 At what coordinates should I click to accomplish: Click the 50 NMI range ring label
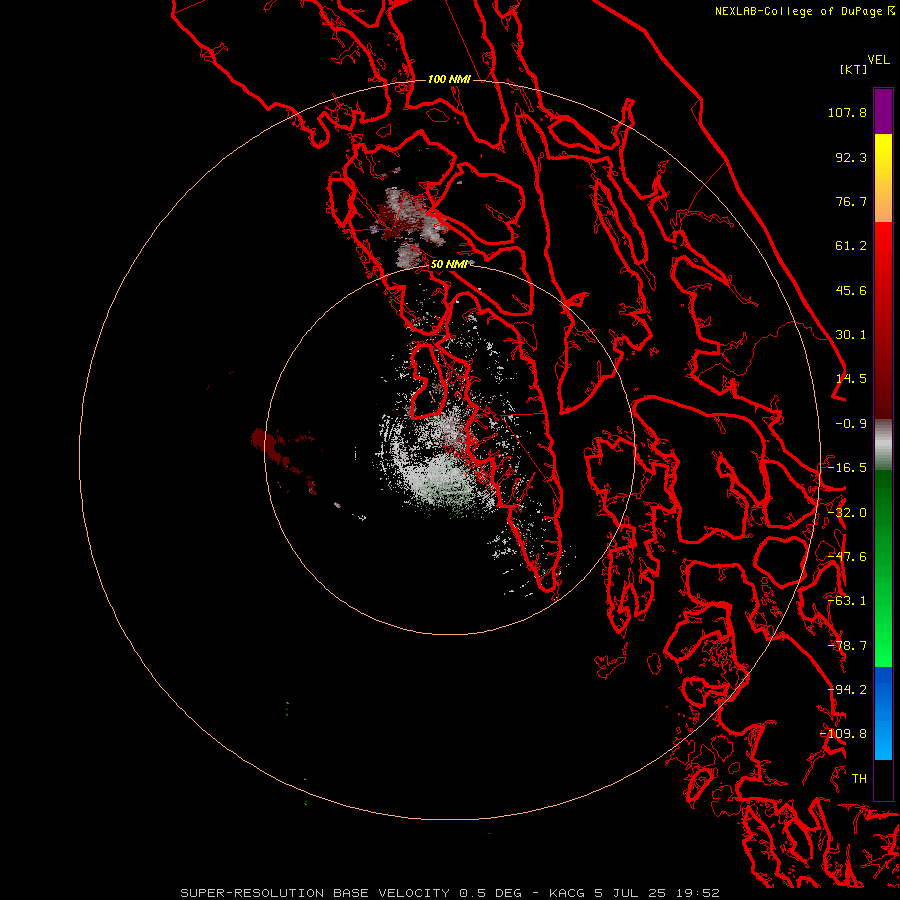(x=449, y=264)
